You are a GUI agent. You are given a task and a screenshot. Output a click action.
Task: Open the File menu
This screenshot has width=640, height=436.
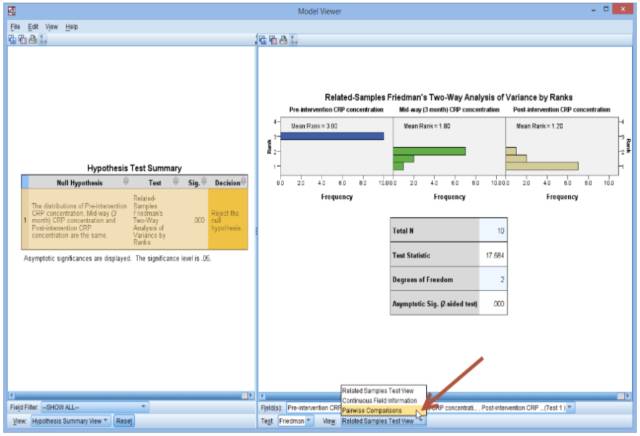pyautogui.click(x=15, y=27)
